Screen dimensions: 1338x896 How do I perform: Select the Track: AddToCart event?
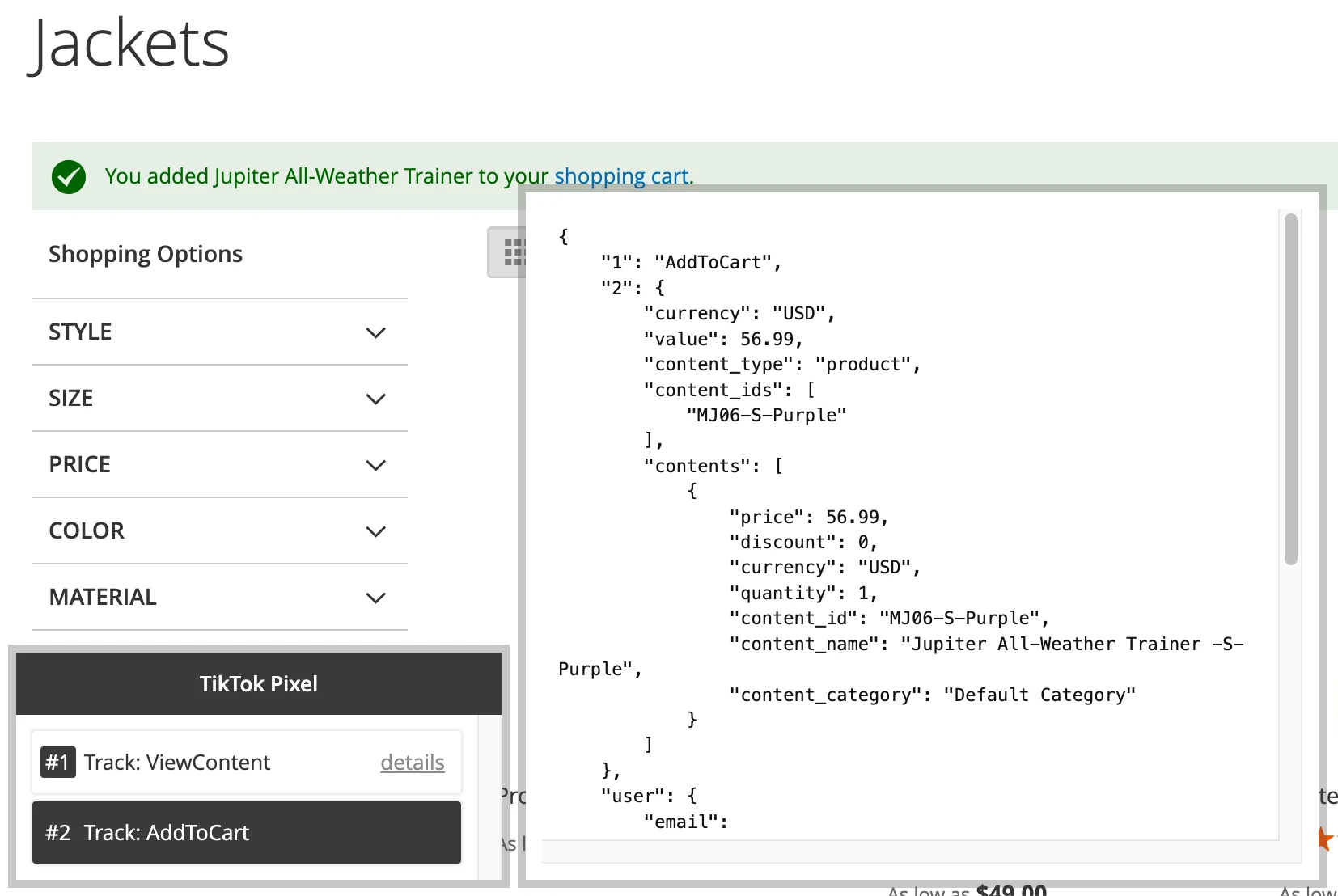pyautogui.click(x=247, y=832)
